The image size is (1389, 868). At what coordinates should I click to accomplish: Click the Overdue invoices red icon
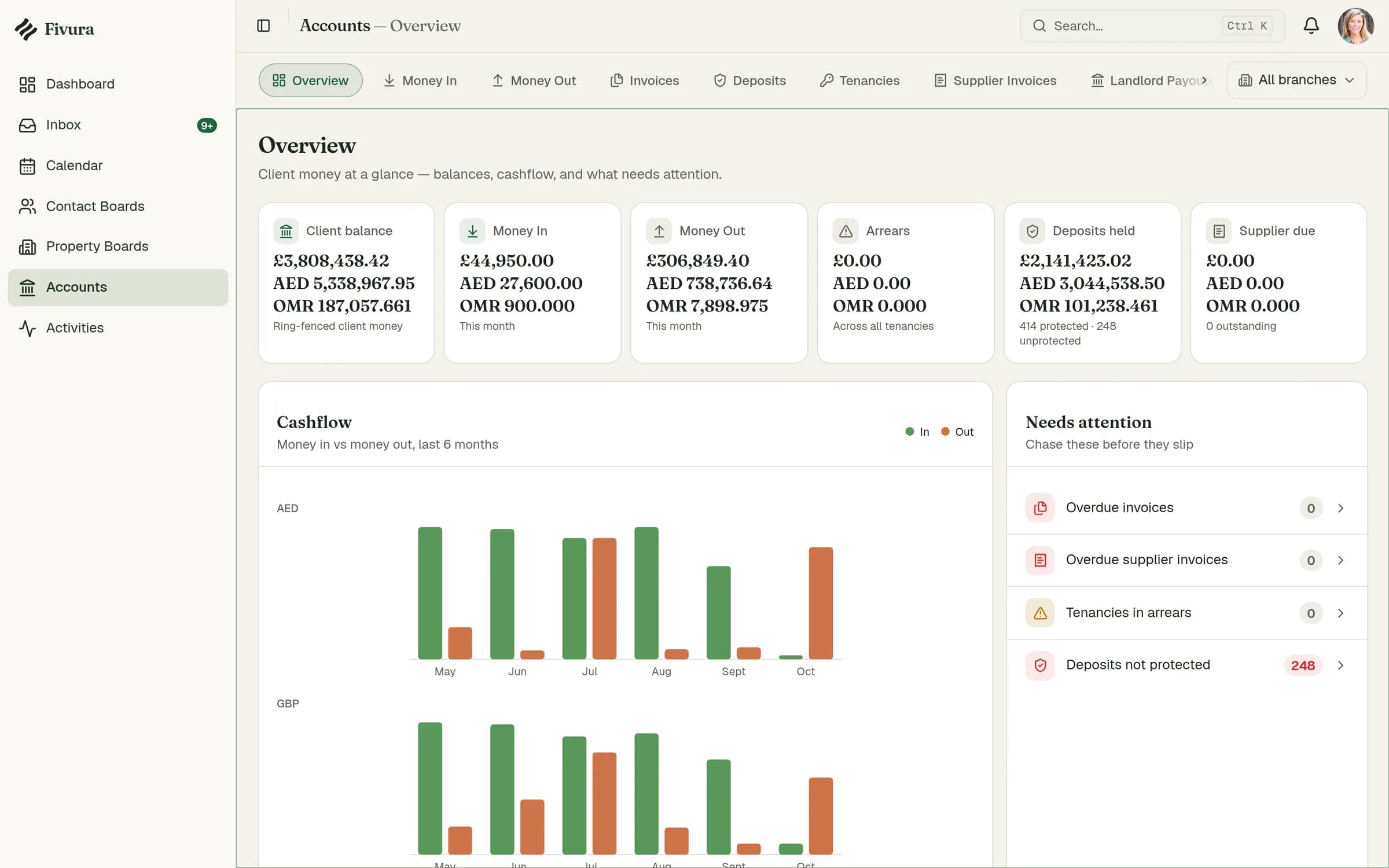1040,508
